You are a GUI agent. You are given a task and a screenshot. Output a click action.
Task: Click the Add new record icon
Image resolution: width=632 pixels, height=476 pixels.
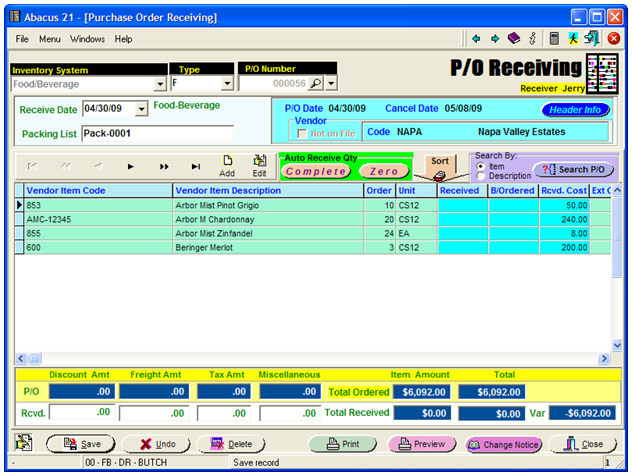227,160
